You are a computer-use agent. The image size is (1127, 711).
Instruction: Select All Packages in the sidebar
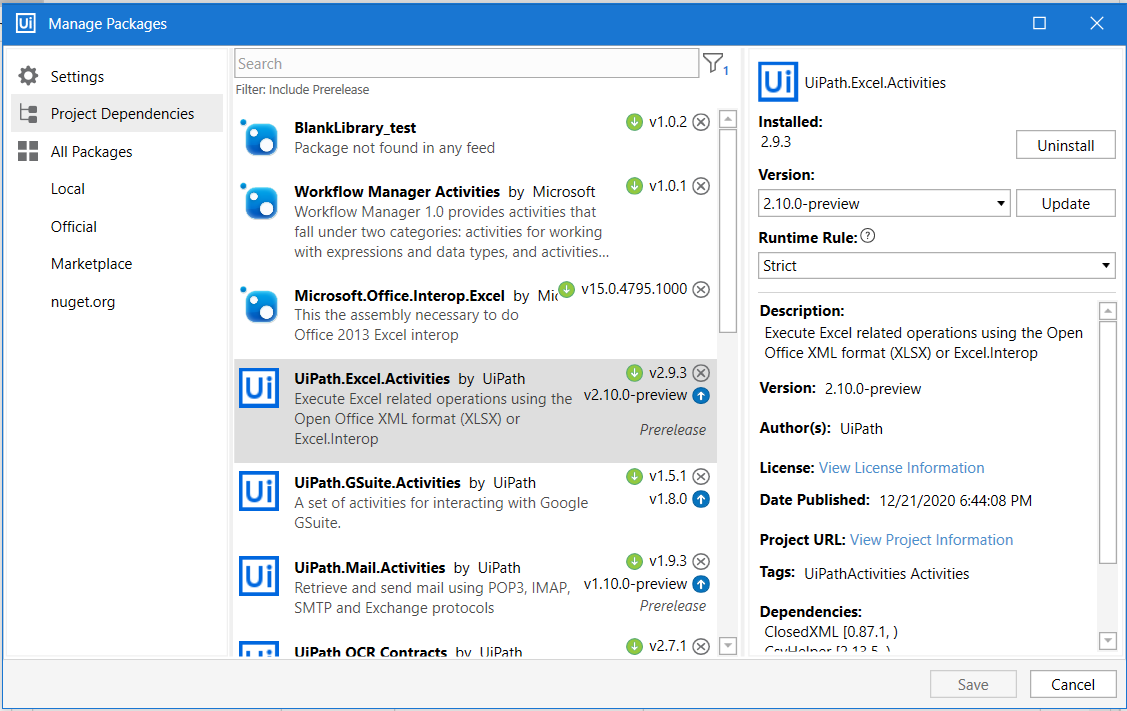[x=91, y=152]
